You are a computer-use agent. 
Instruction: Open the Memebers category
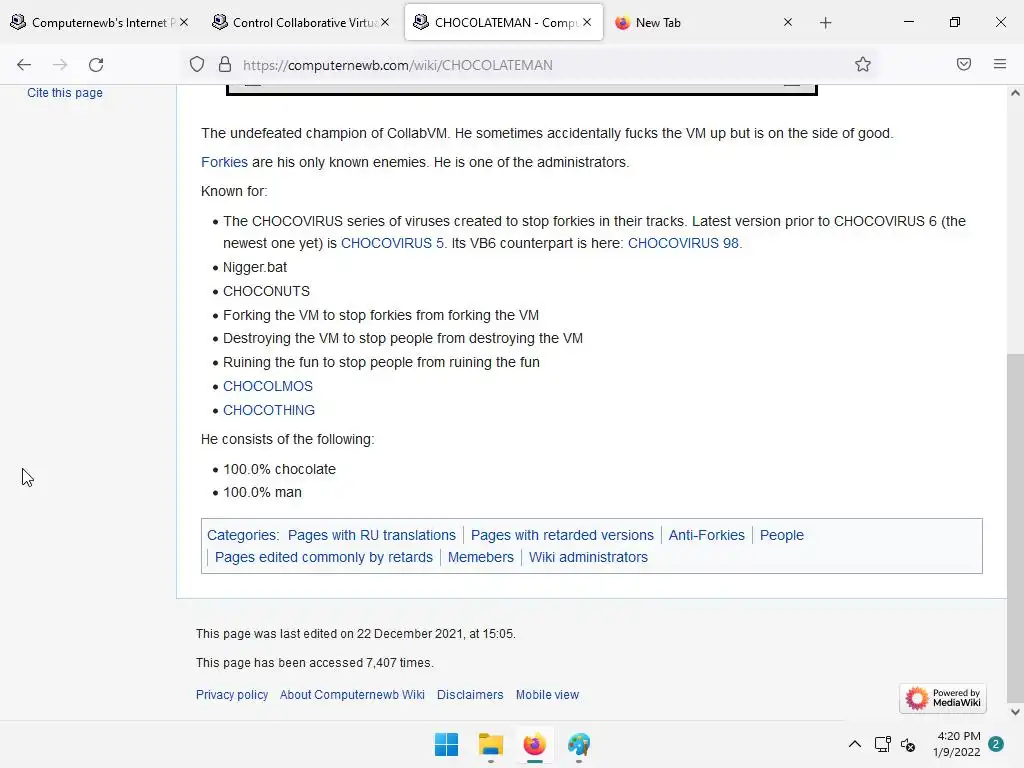pos(481,557)
